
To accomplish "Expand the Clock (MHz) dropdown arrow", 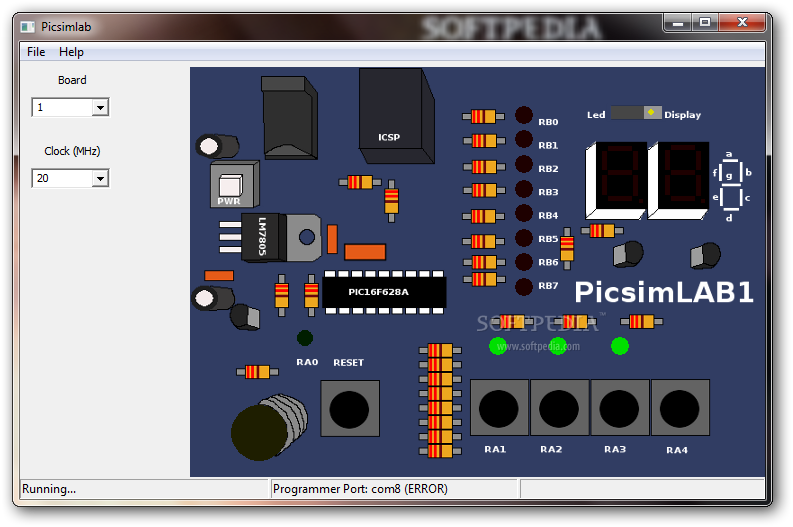I will pos(100,178).
